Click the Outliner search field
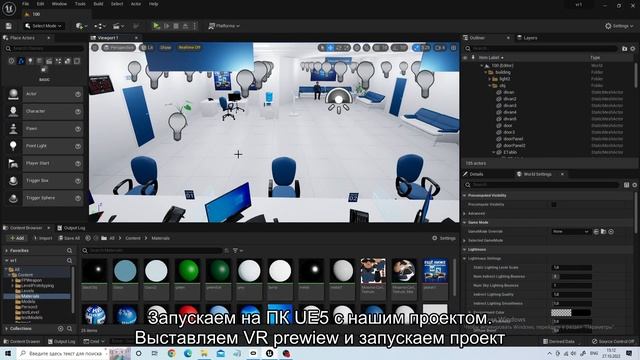 (x=540, y=48)
